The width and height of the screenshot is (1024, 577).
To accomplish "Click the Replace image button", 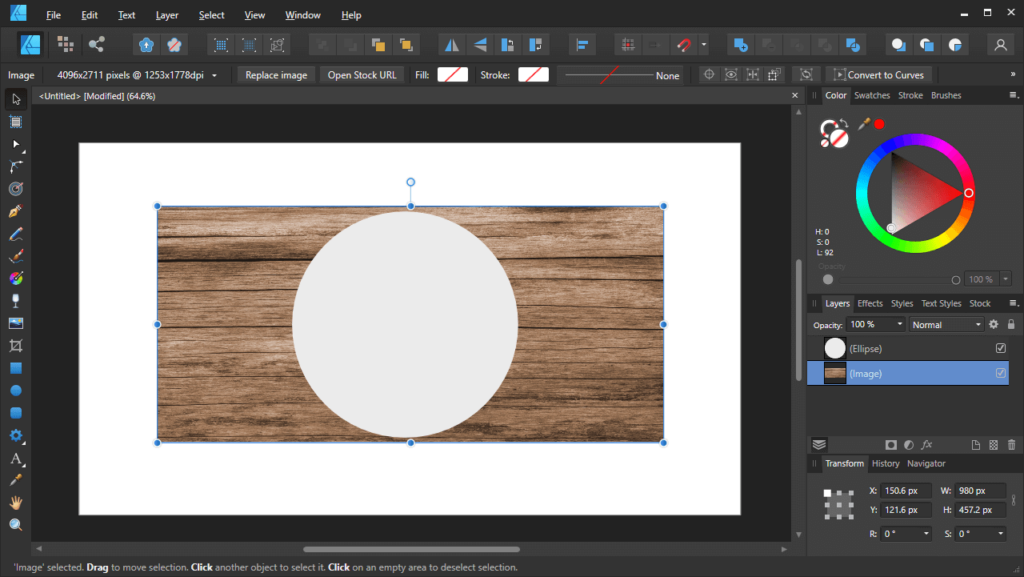I will point(275,74).
